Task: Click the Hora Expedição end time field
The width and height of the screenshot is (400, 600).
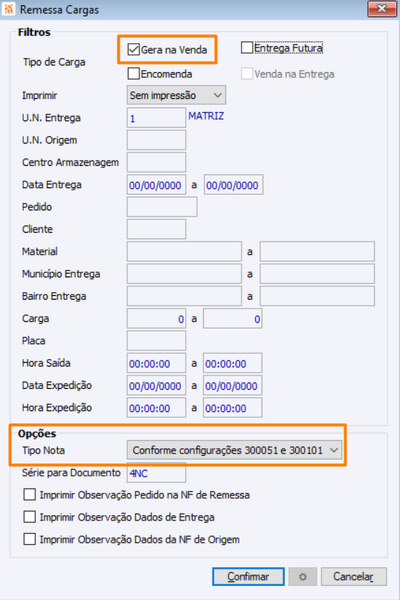Action: click(232, 408)
